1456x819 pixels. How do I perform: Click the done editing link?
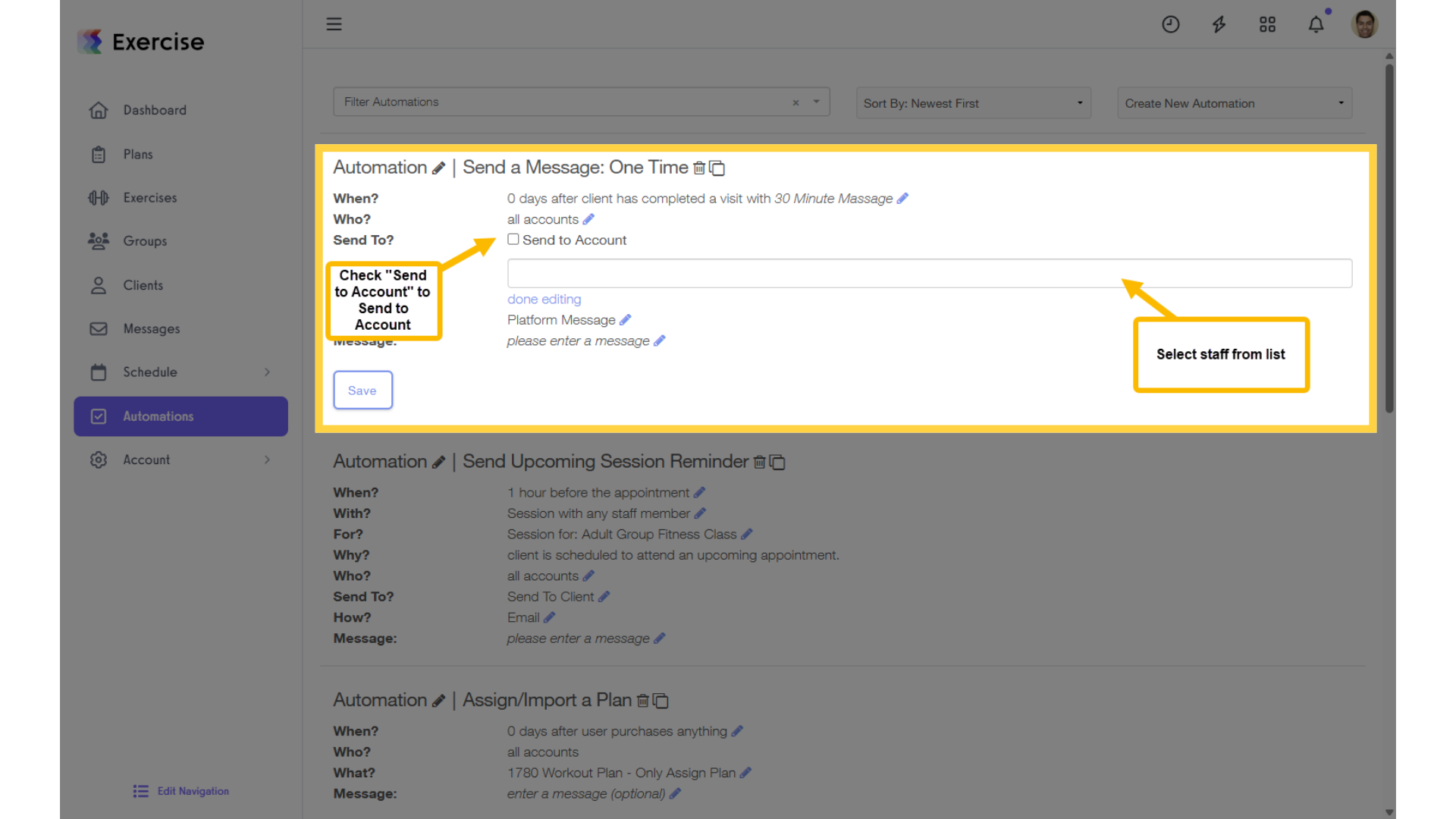tap(544, 299)
